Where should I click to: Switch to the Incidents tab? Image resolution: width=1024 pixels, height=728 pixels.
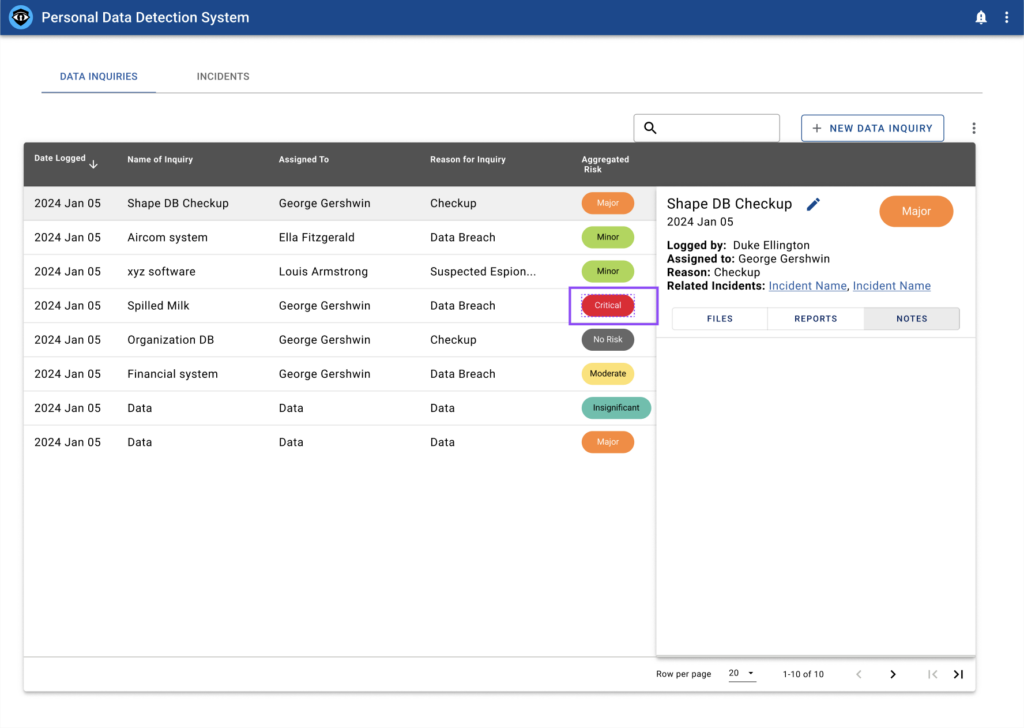tap(223, 77)
